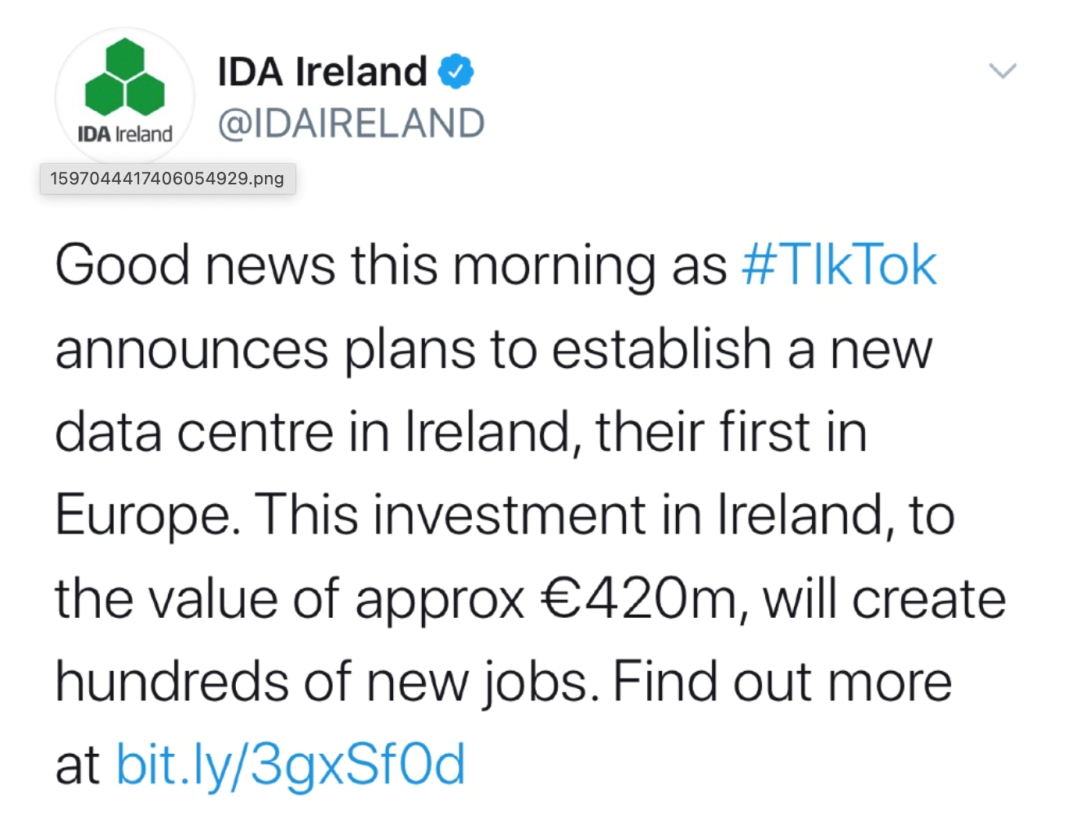Click the blue verified badge
This screenshot has height=825, width=1080.
(455, 71)
